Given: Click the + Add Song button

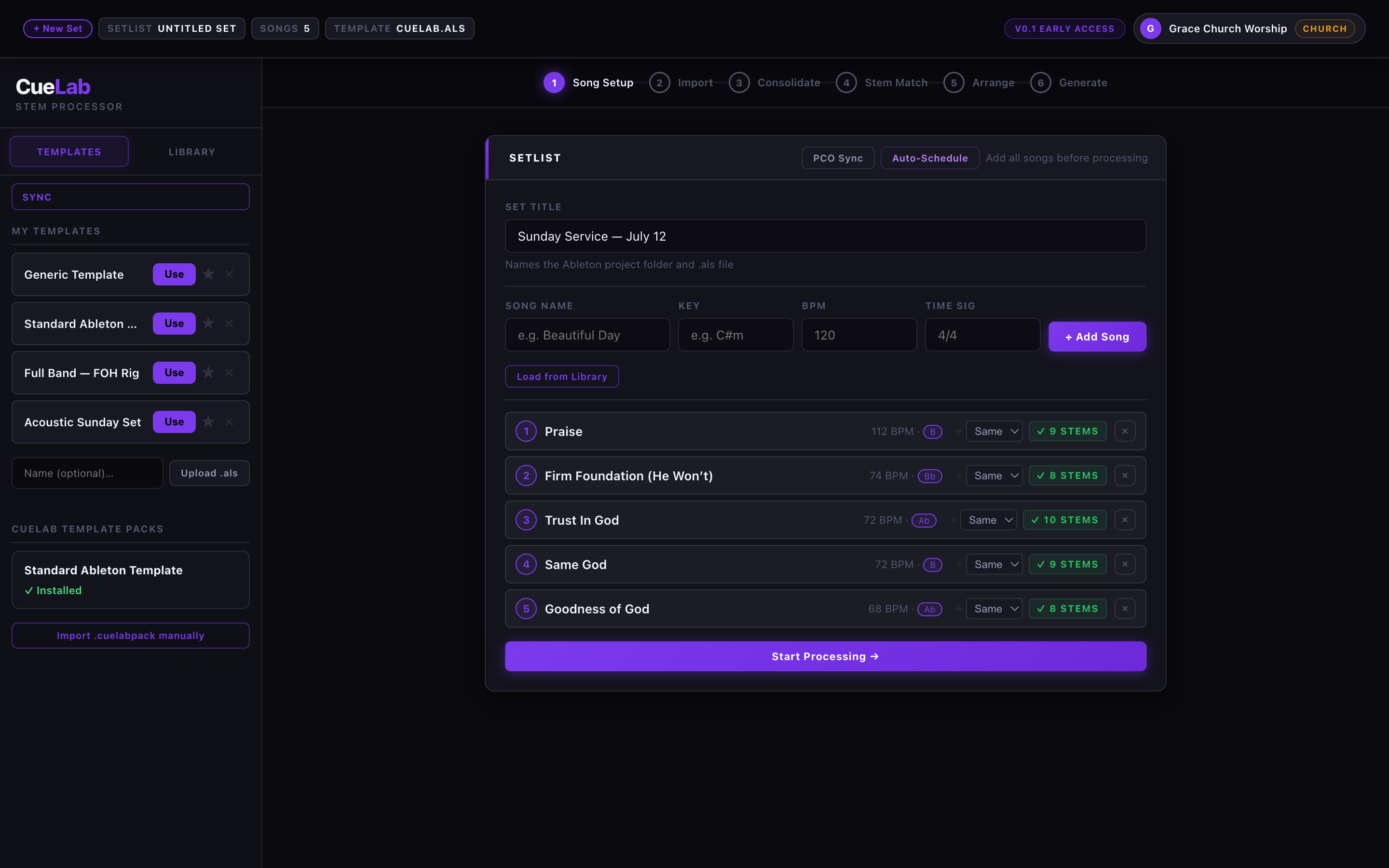Looking at the screenshot, I should (x=1097, y=337).
